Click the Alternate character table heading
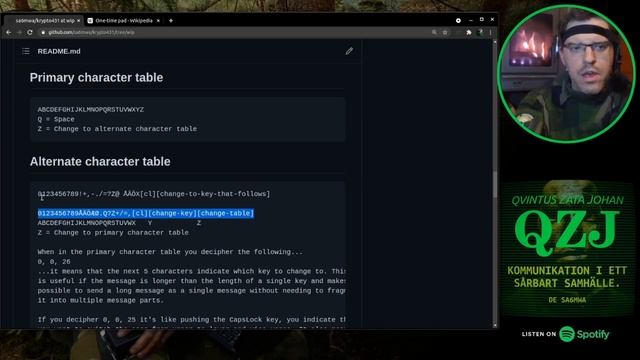Screen dimensions: 640x360 click(x=100, y=162)
